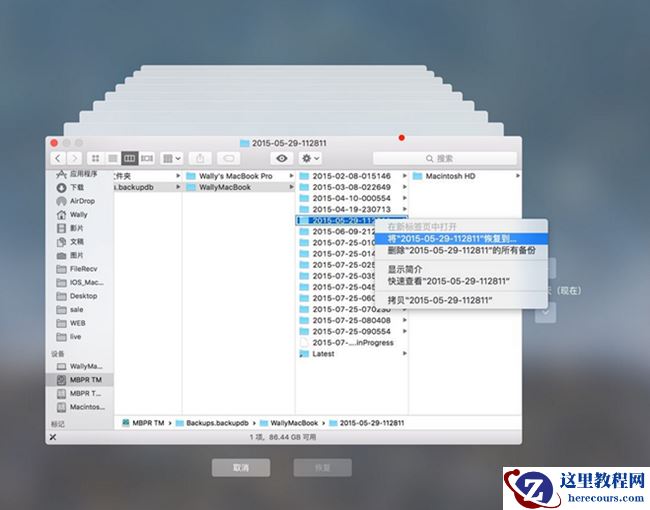The height and width of the screenshot is (510, 650).
Task: Select Macintos... device in sidebar
Action: pos(79,407)
